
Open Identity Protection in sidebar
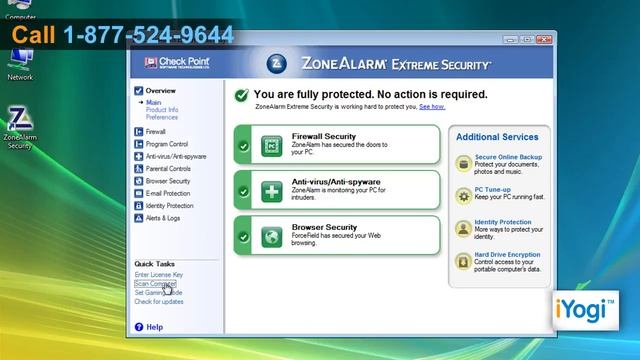(169, 206)
